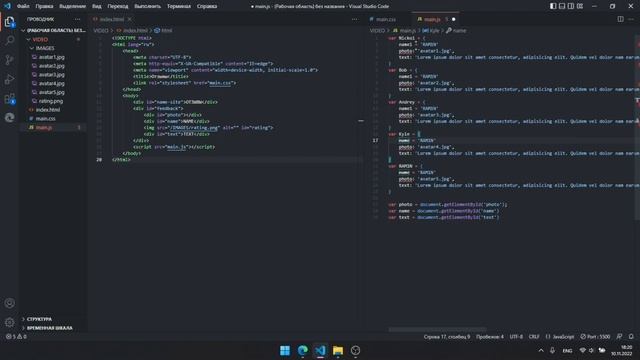Click Kyle breadcrumb in right editor
This screenshot has height=360, width=640.
click(431, 31)
